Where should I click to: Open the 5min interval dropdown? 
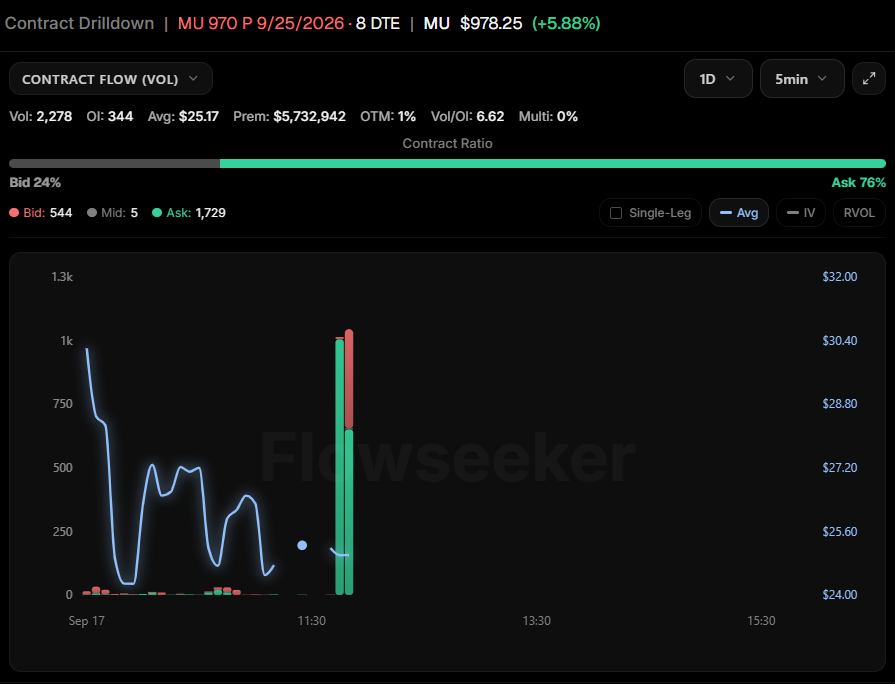point(802,79)
